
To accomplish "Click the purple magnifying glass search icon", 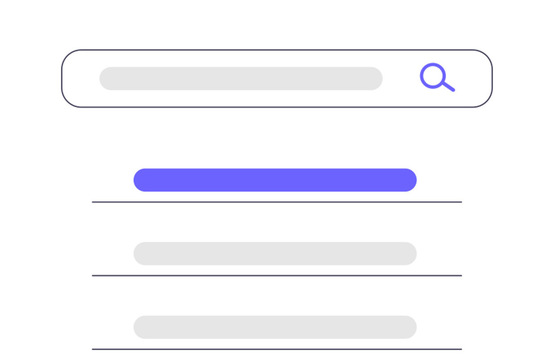I will [x=437, y=77].
